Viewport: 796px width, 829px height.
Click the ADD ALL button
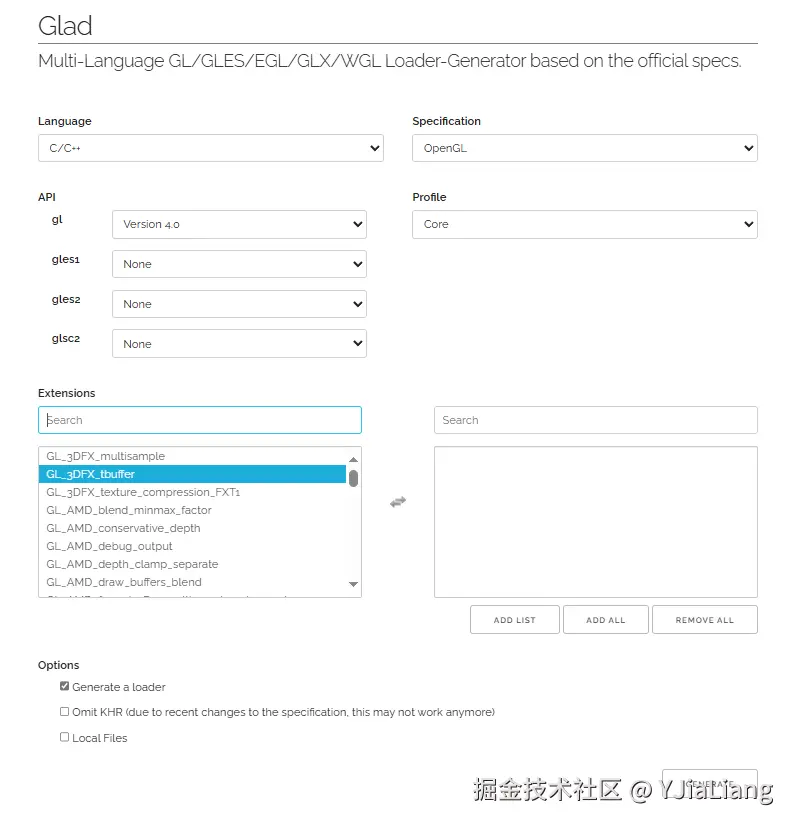tap(606, 620)
